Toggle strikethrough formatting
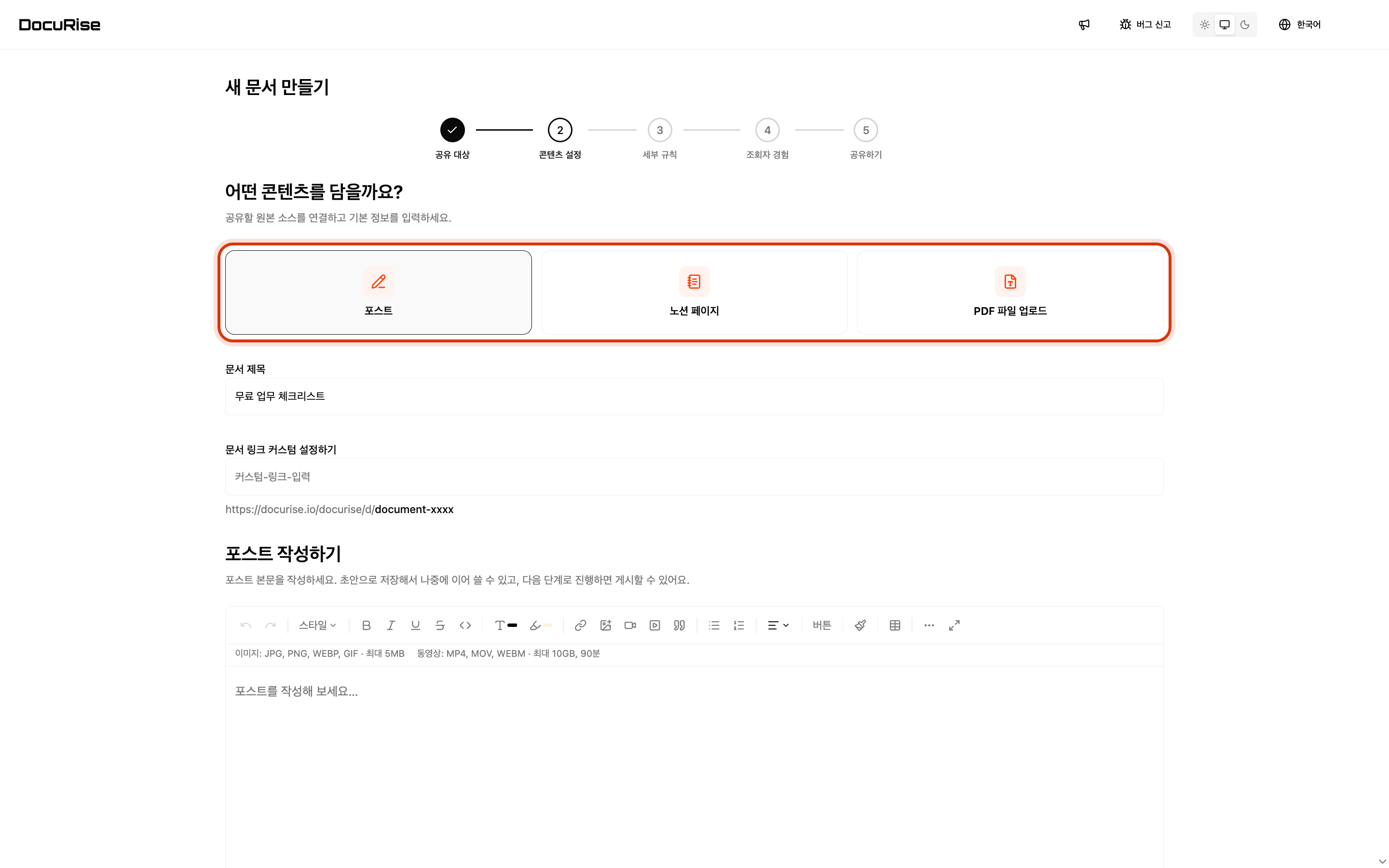 click(440, 625)
